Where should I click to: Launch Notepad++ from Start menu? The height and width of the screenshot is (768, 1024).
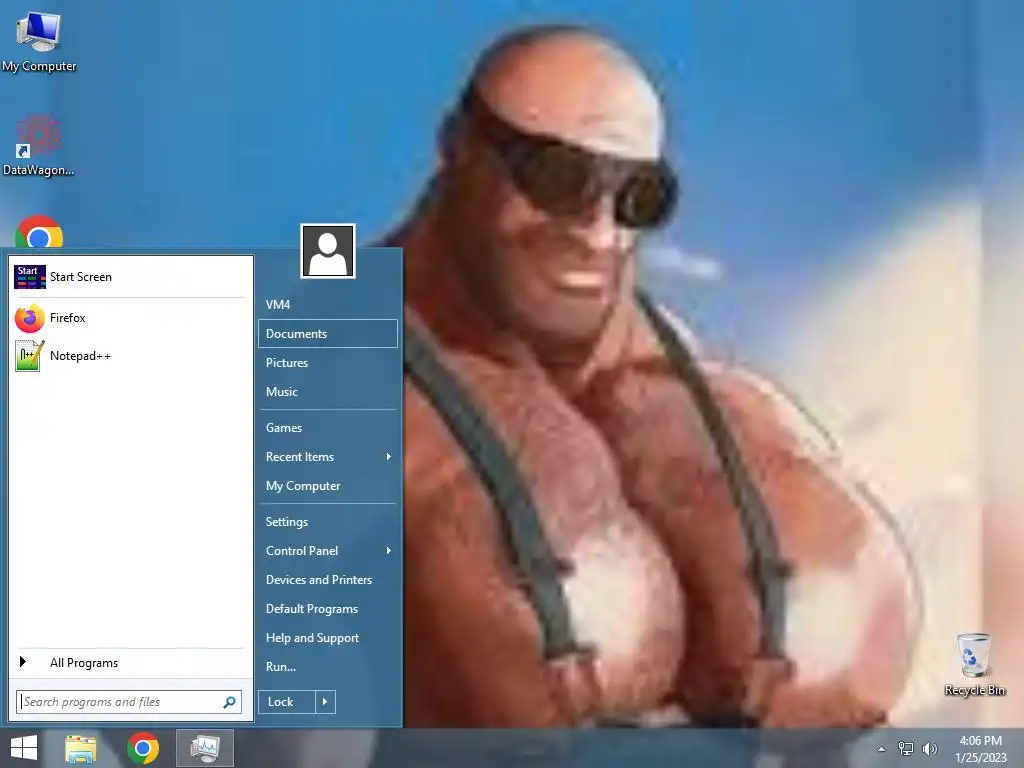[x=129, y=356]
